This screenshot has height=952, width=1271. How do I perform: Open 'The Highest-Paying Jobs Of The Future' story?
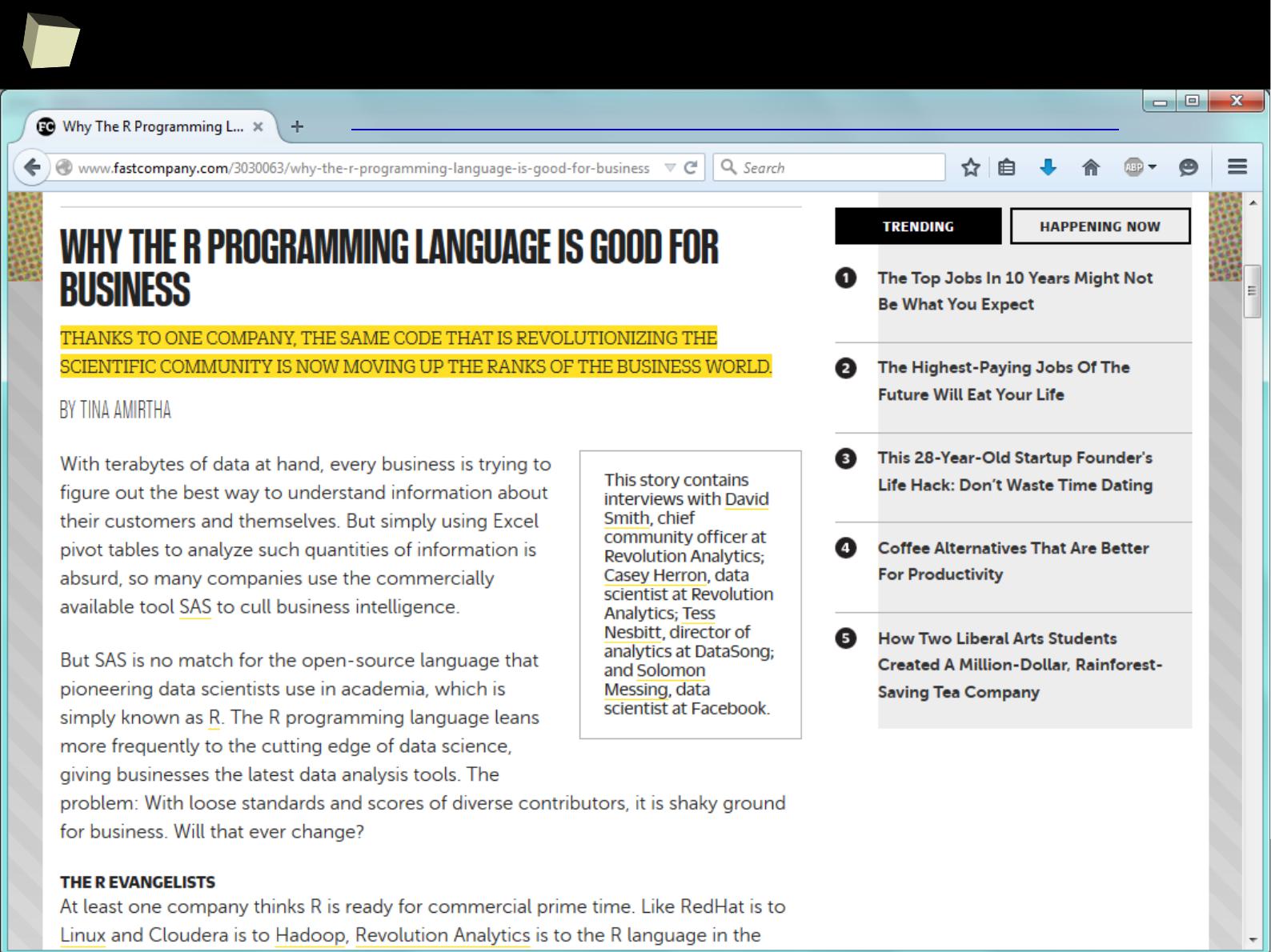coord(1004,381)
